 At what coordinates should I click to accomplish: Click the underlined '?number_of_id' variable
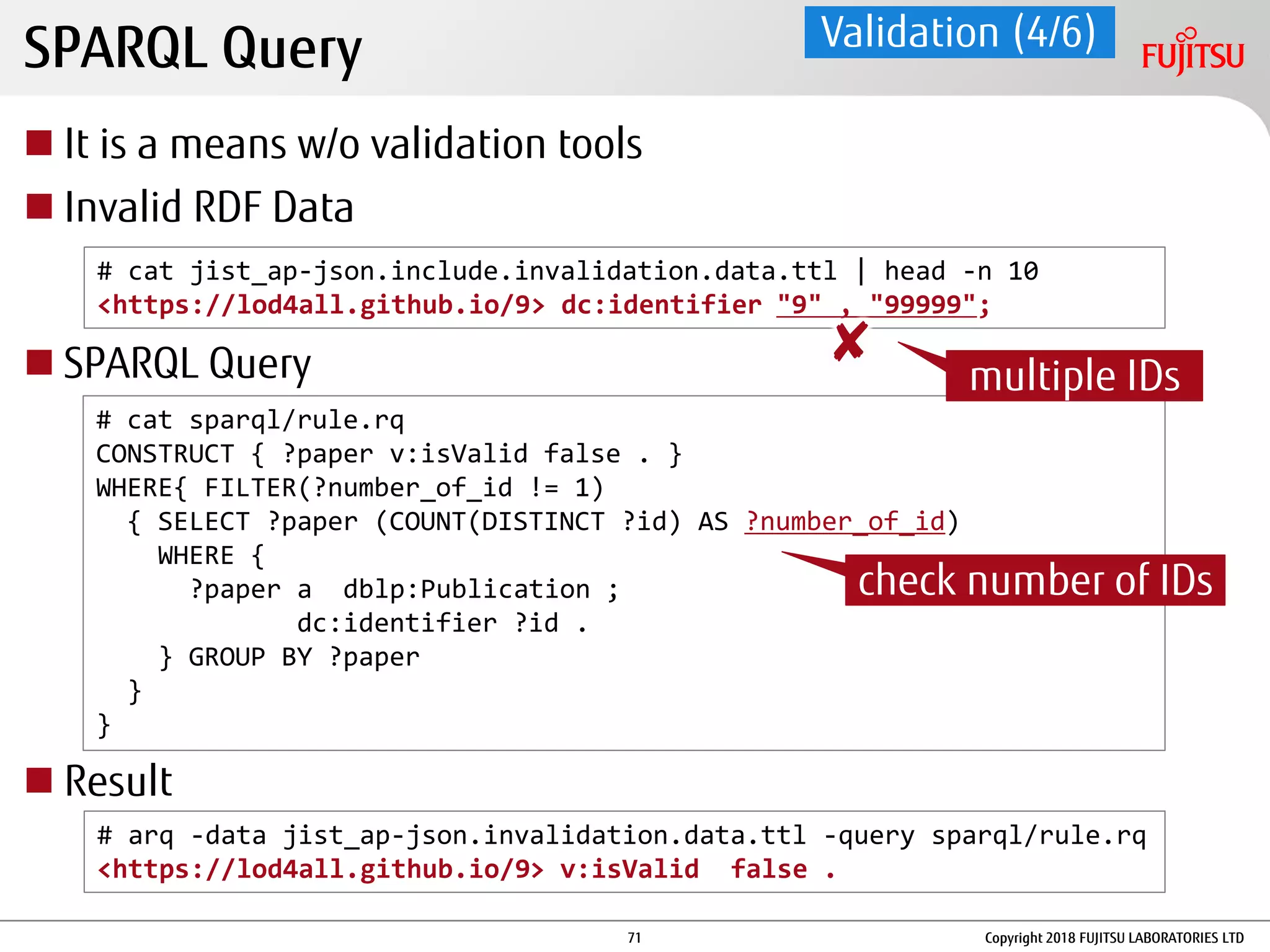pos(845,522)
